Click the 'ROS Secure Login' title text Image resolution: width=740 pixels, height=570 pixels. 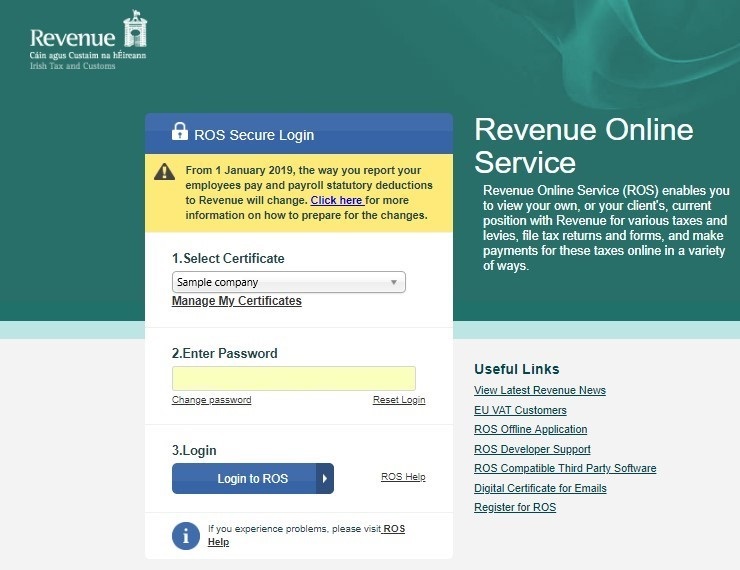pos(254,135)
